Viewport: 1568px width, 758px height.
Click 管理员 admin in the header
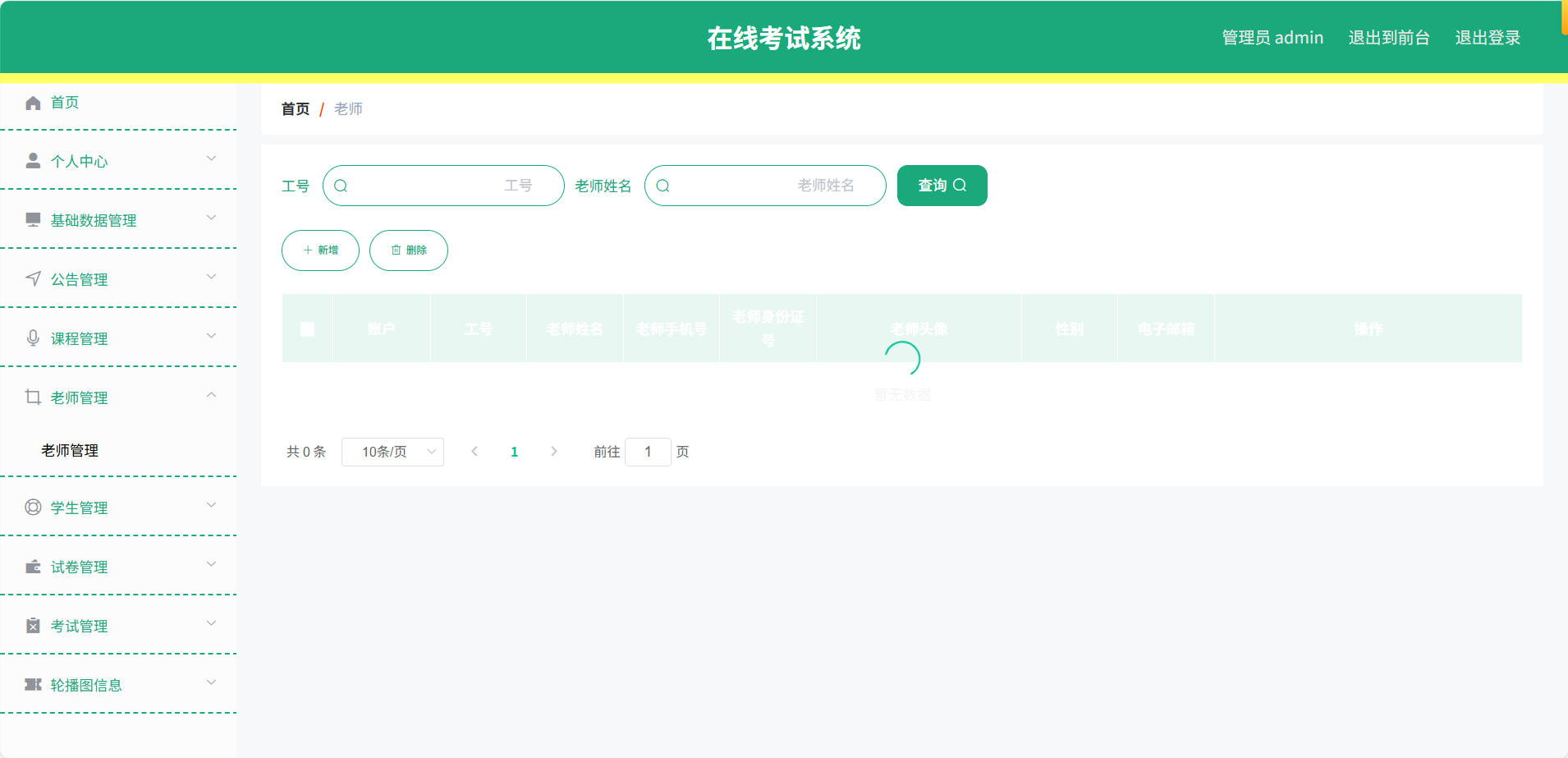tap(1272, 38)
